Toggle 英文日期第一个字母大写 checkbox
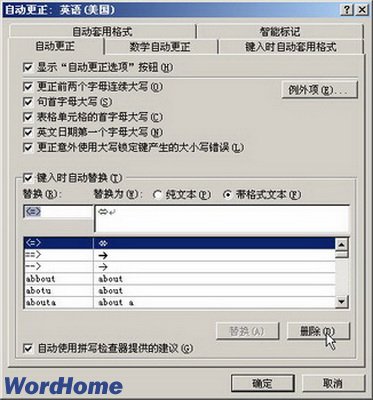373x400 pixels. 28,132
